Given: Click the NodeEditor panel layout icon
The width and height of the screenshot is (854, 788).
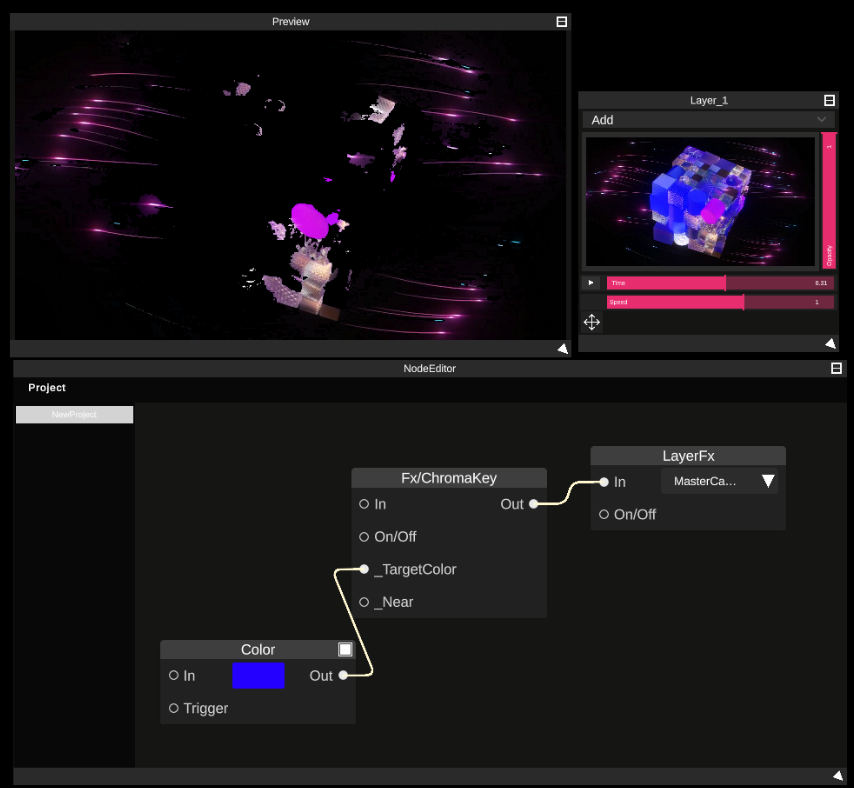Looking at the screenshot, I should coord(836,368).
